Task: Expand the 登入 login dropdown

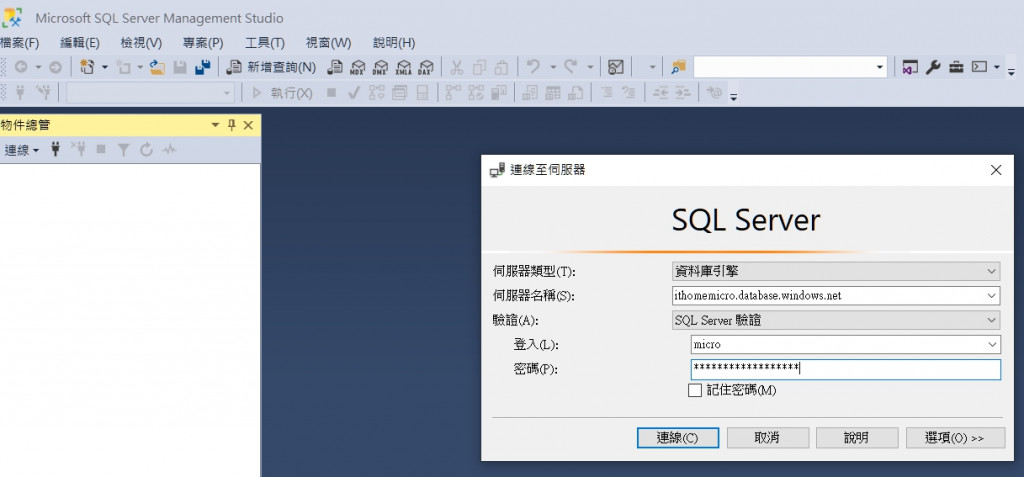Action: click(x=993, y=344)
